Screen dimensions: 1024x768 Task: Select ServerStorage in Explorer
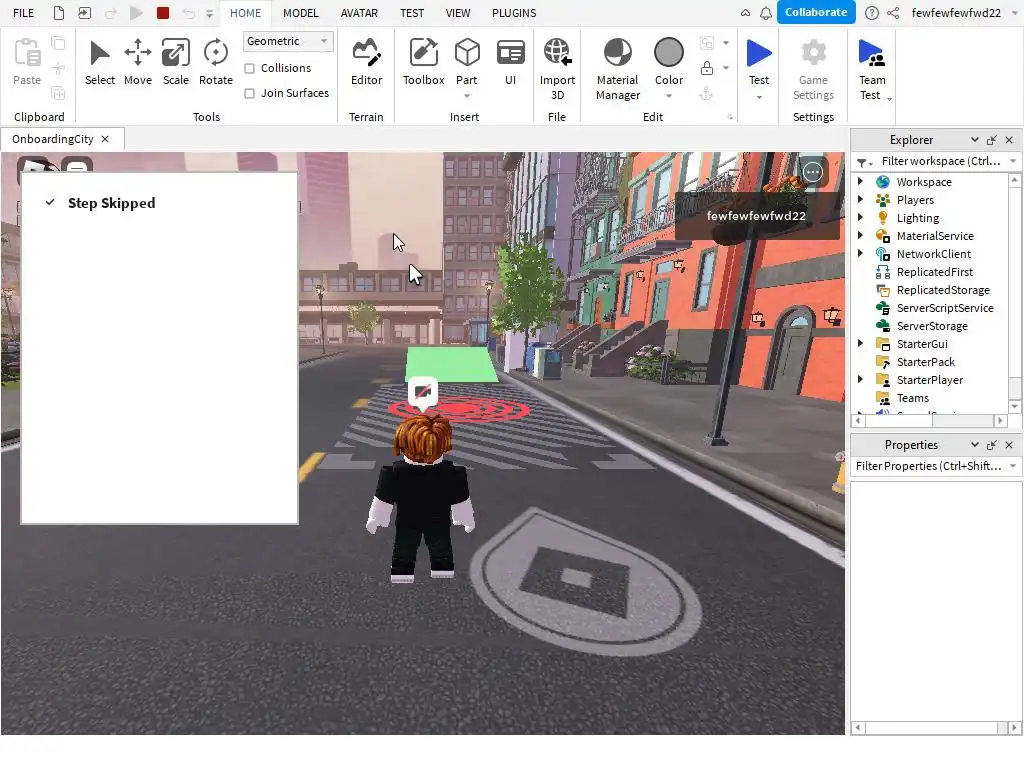tap(931, 326)
